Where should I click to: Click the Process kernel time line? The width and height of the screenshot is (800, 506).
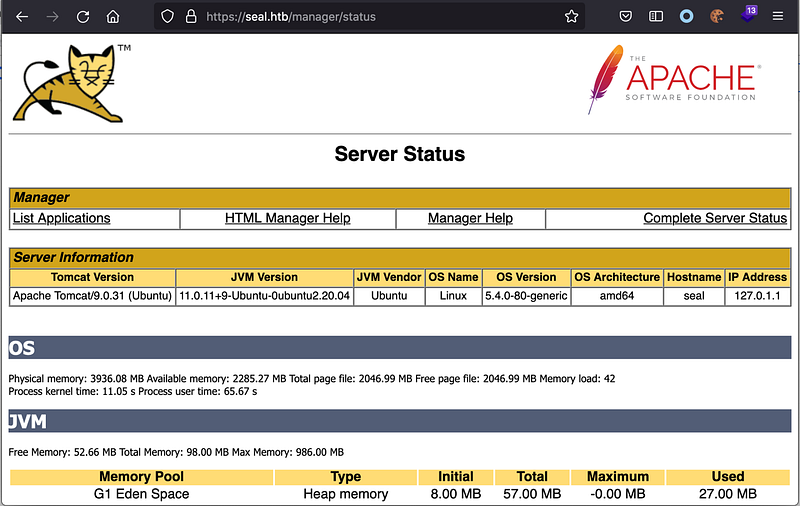[133, 392]
